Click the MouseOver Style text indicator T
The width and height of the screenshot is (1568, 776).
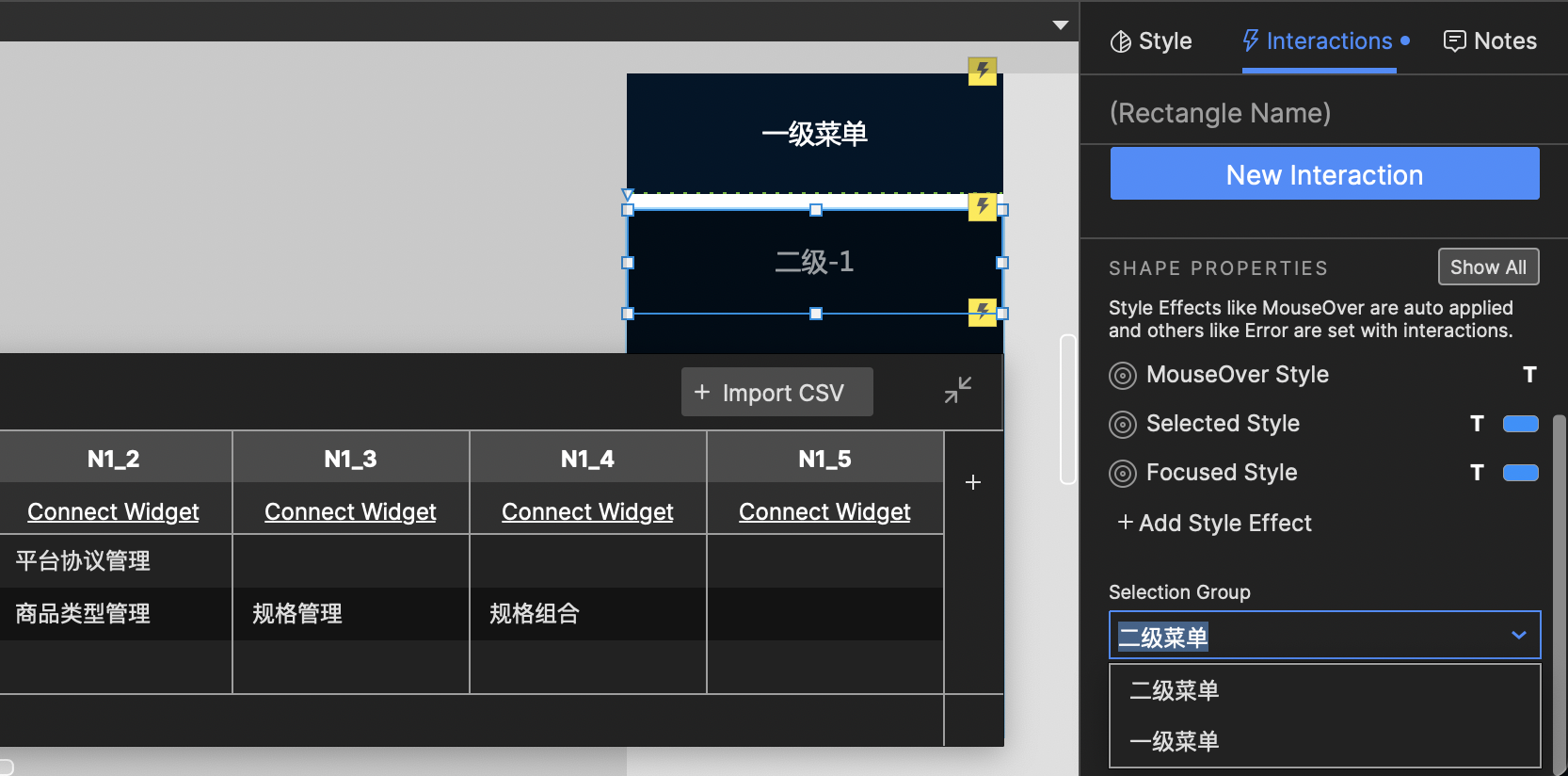(1529, 375)
